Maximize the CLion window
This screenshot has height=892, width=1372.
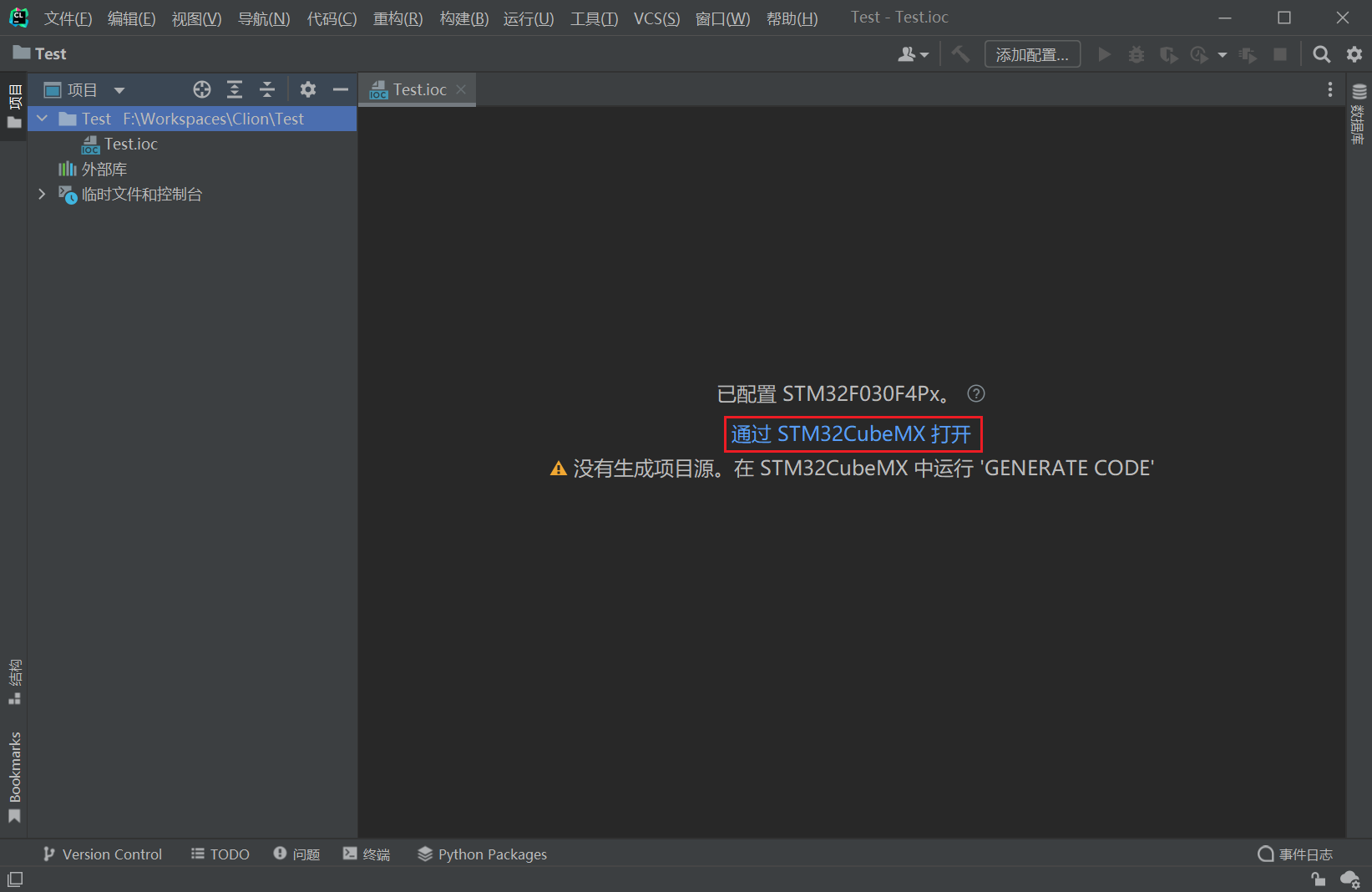[1284, 18]
